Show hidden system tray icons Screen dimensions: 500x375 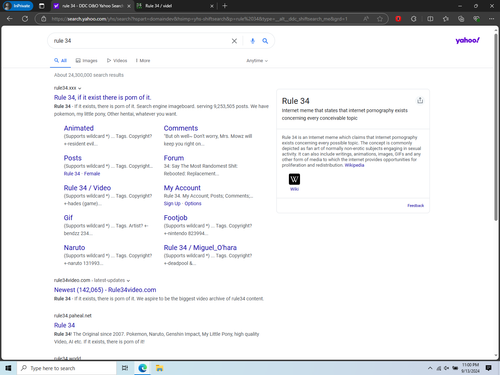pyautogui.click(x=430, y=368)
